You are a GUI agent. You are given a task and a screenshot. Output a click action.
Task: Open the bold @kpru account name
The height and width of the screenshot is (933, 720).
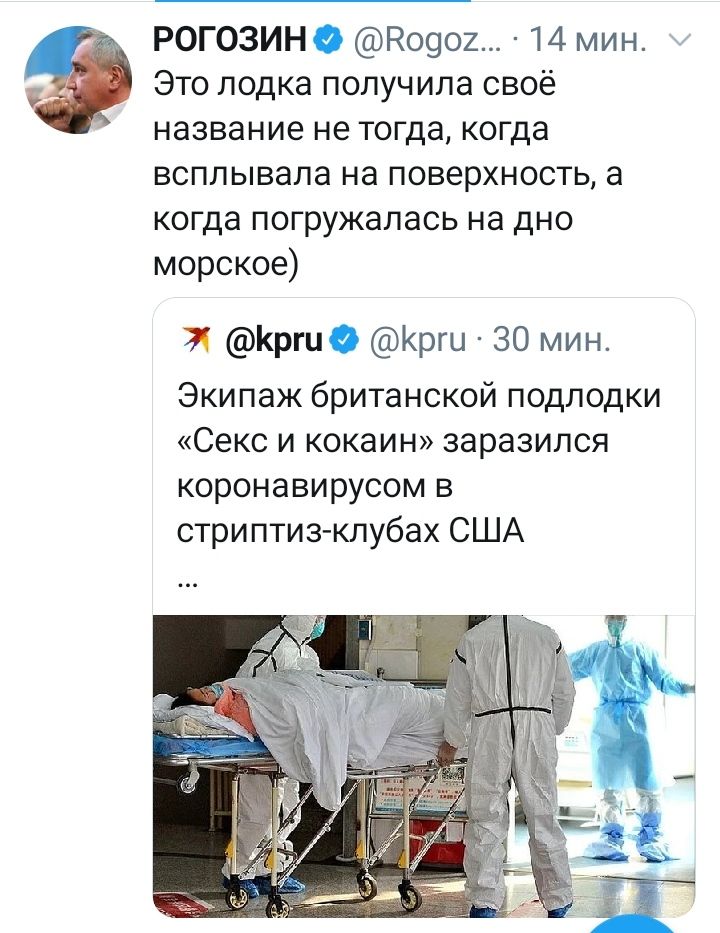pyautogui.click(x=274, y=340)
